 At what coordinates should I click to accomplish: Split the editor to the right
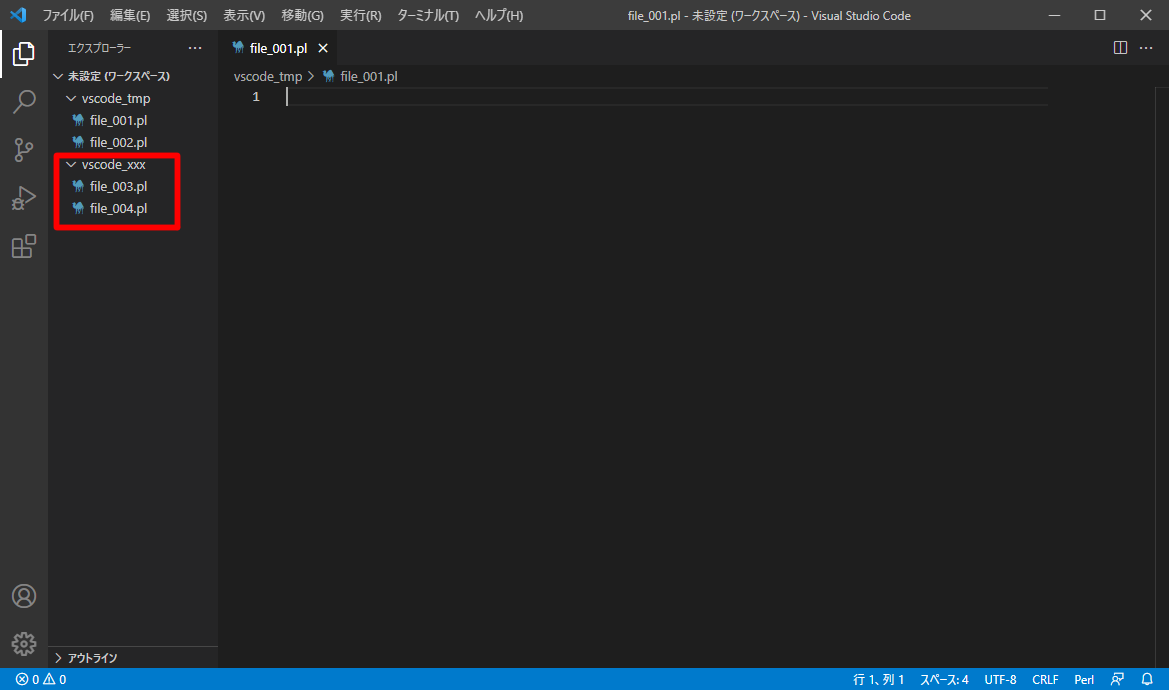pos(1120,48)
